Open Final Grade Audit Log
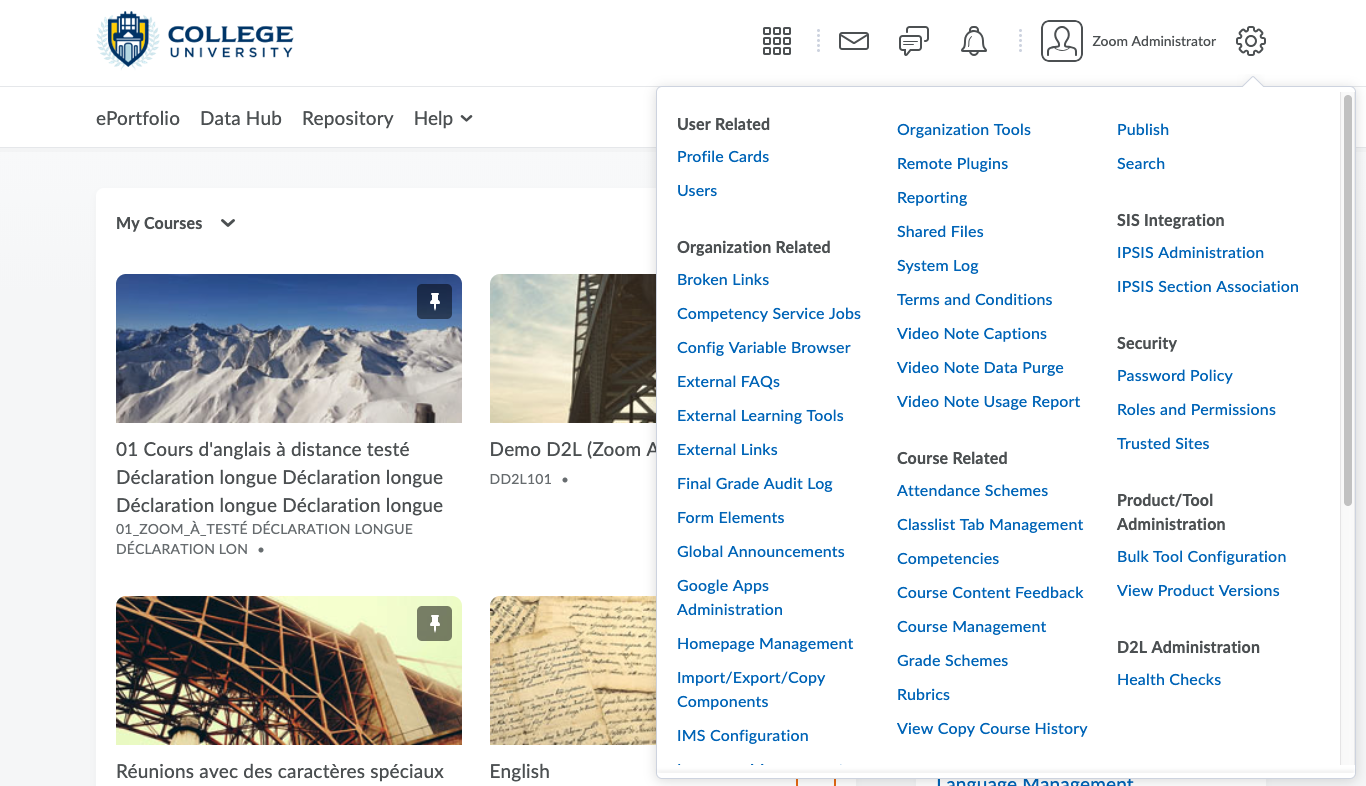The image size is (1366, 786). click(755, 484)
